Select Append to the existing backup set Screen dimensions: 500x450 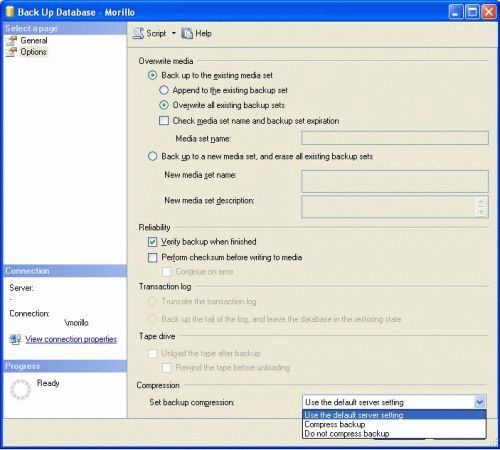pos(164,90)
